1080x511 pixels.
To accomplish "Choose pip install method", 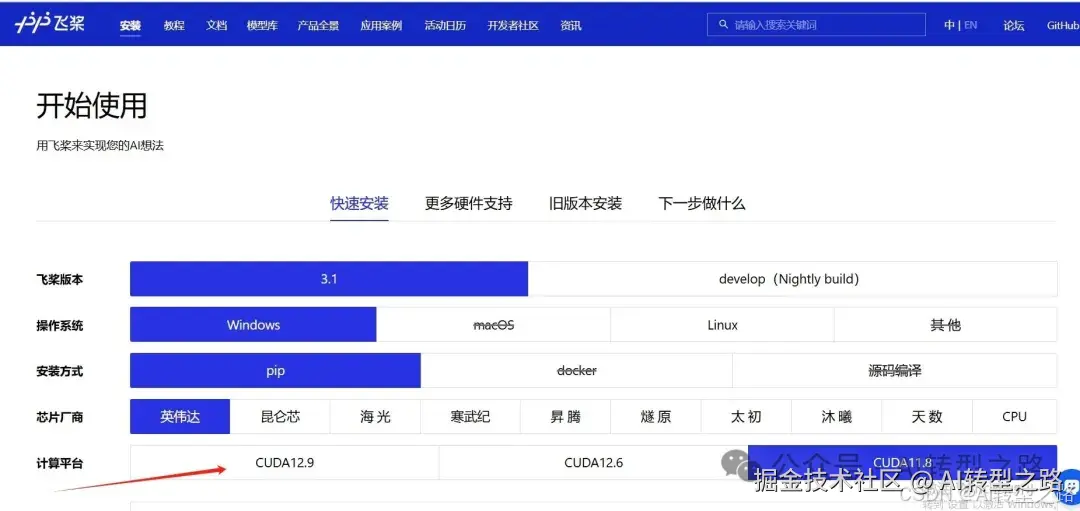I will (x=276, y=371).
